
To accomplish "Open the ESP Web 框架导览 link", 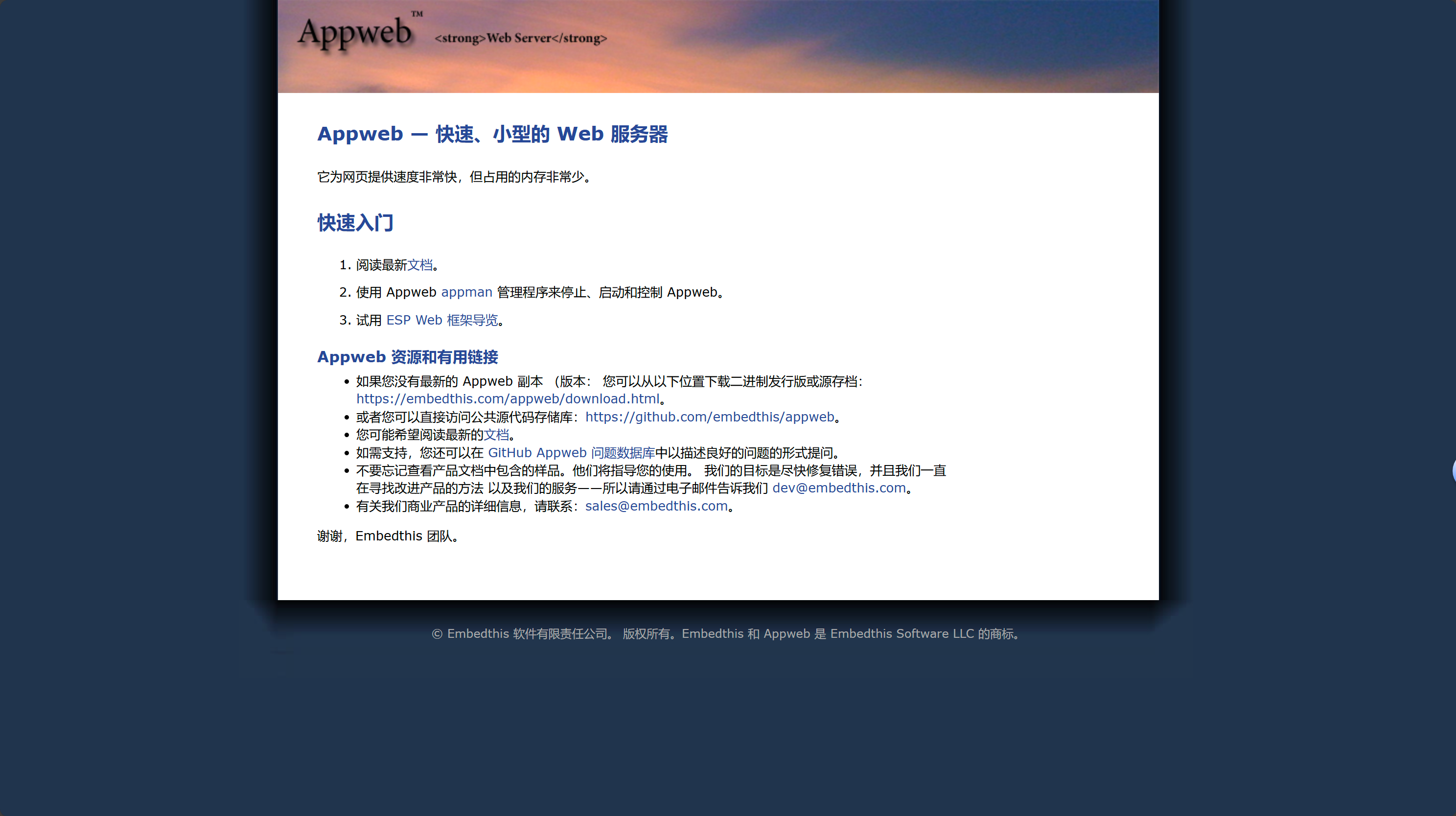I will 442,320.
